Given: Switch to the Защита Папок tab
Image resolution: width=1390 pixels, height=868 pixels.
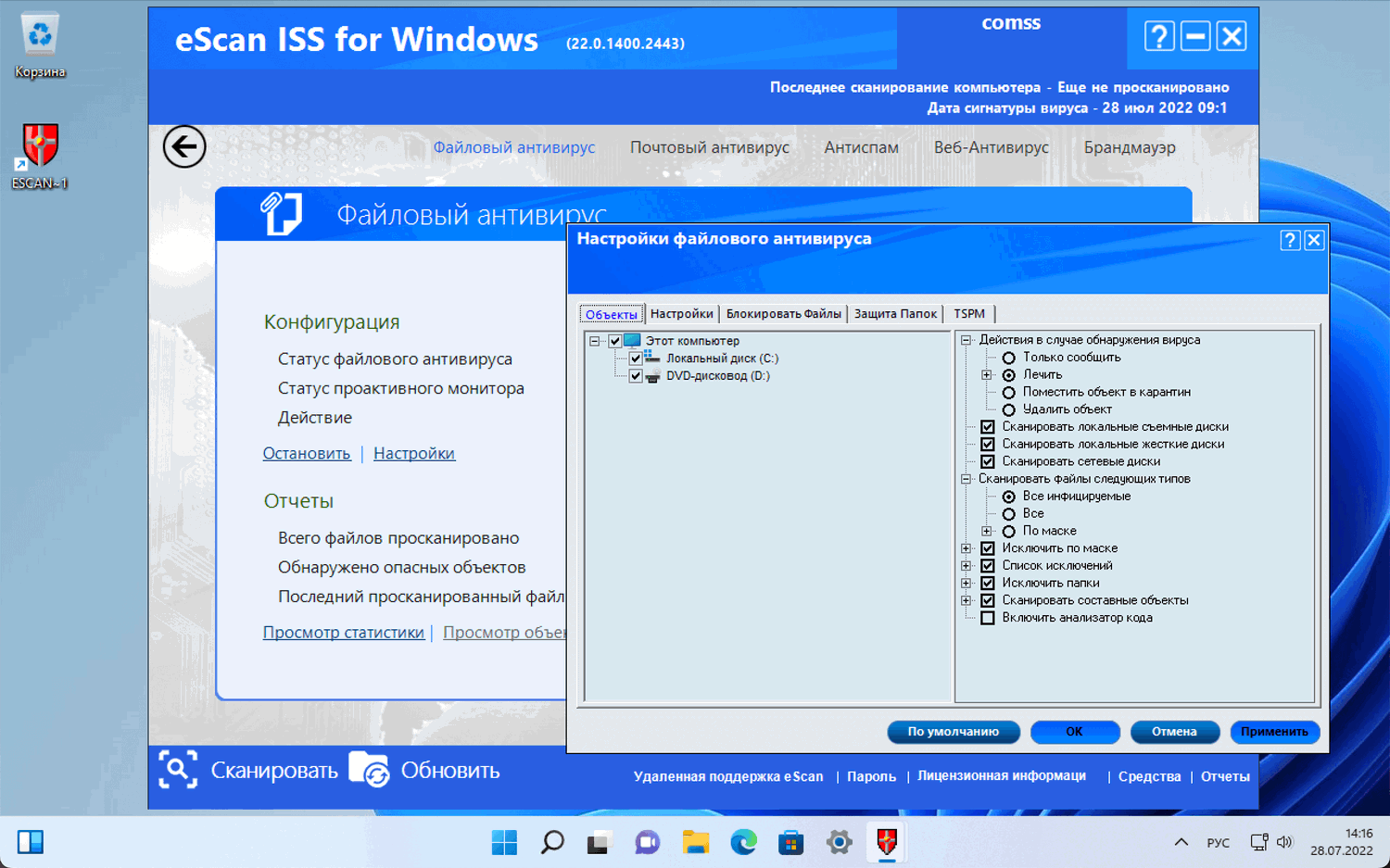Looking at the screenshot, I should pyautogui.click(x=896, y=314).
